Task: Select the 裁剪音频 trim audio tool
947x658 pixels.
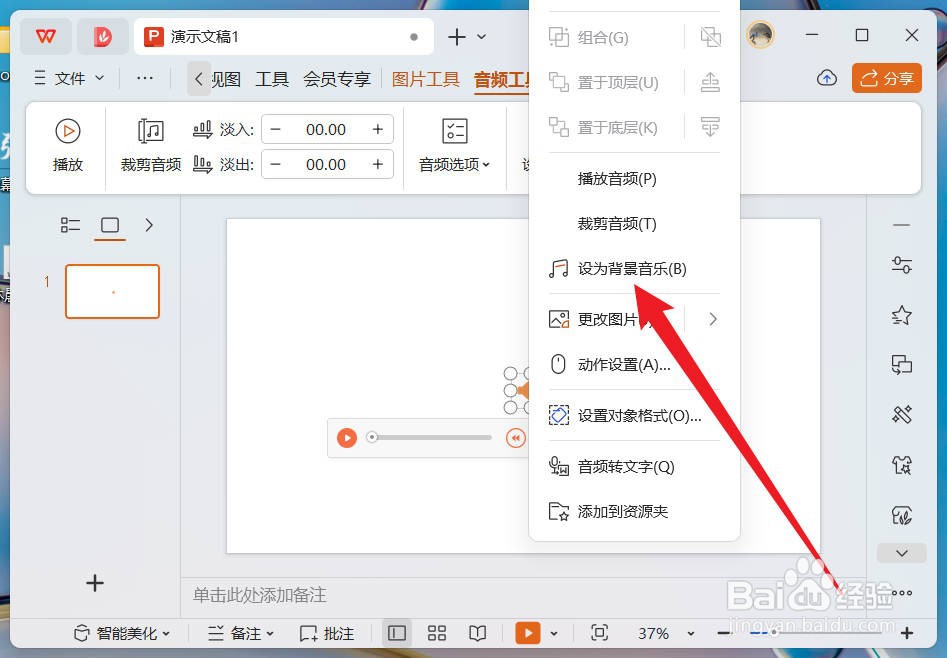Action: 150,145
